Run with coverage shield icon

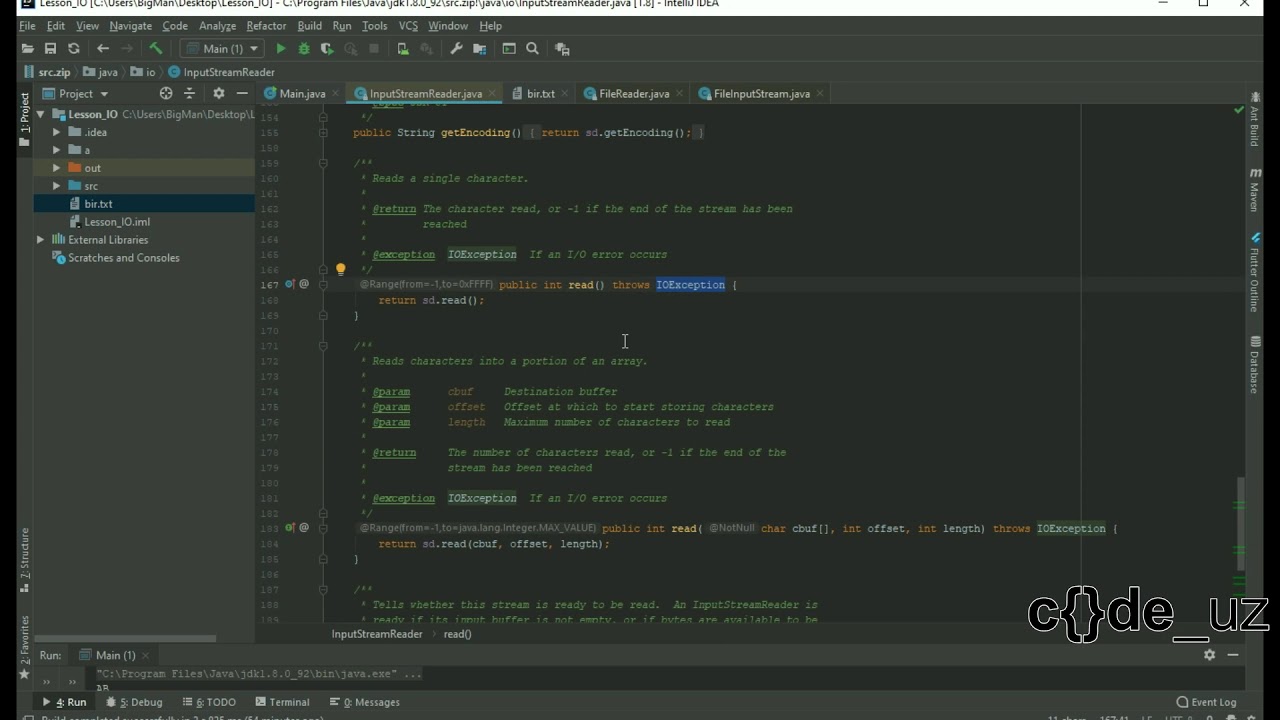[327, 49]
